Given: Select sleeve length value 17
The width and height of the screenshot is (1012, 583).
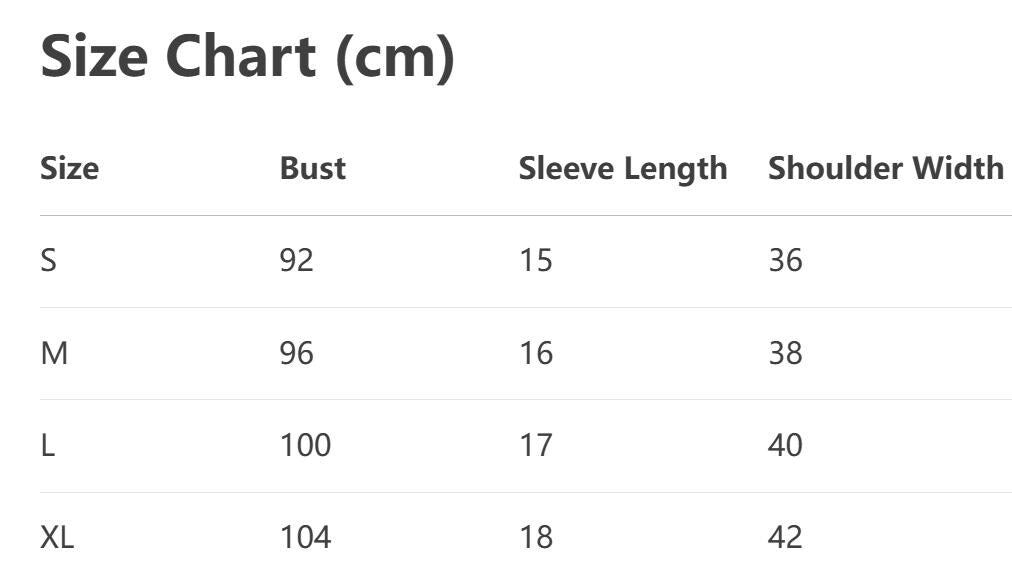Looking at the screenshot, I should click(x=535, y=445).
